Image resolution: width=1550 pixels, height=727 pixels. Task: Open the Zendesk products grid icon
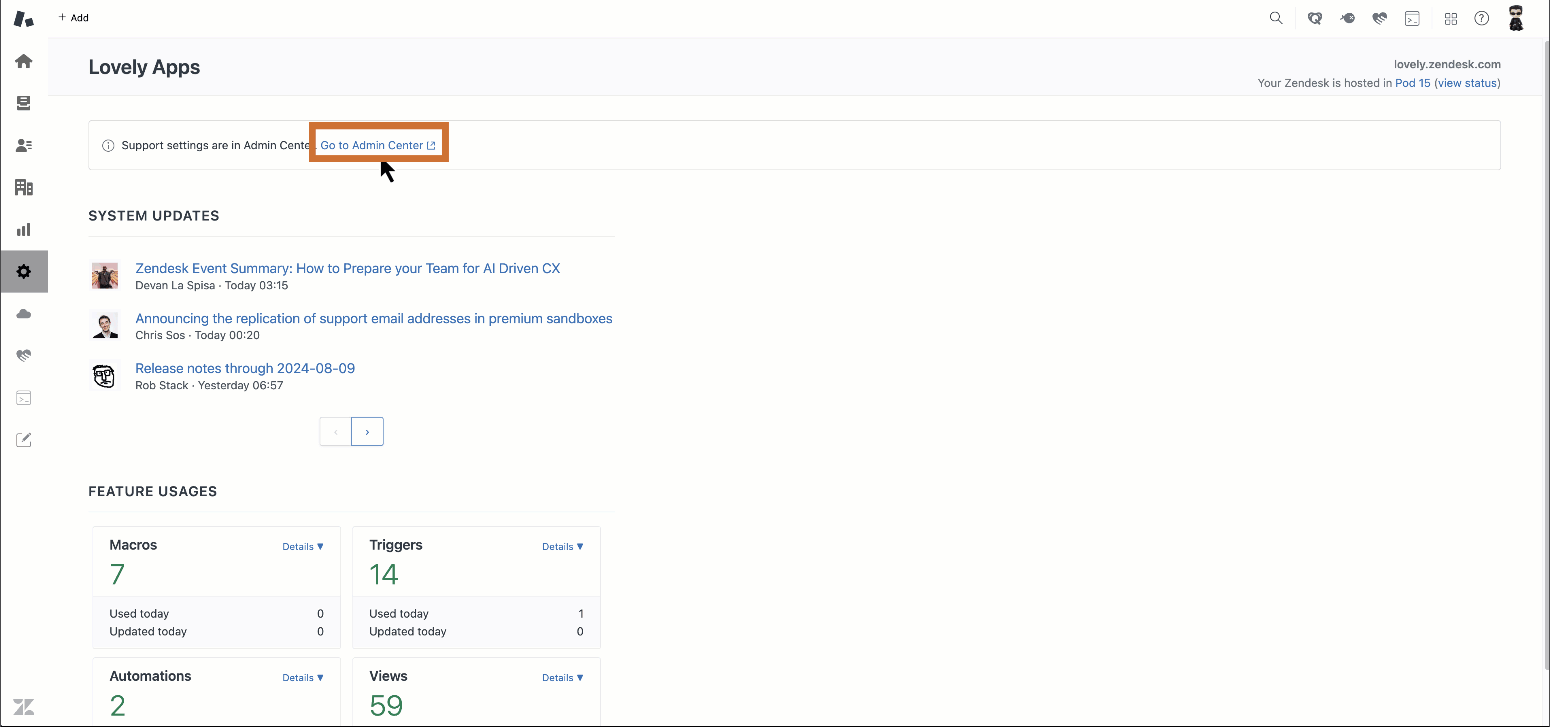(1451, 18)
